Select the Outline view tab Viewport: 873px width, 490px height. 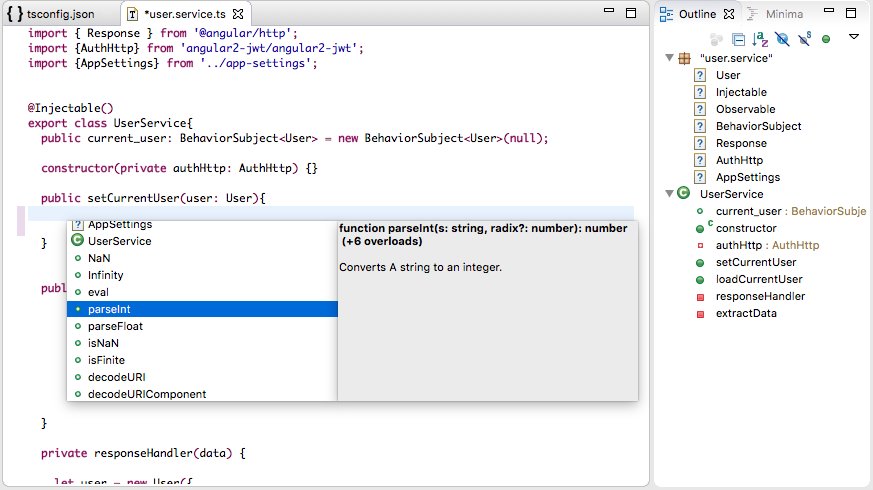[x=697, y=14]
